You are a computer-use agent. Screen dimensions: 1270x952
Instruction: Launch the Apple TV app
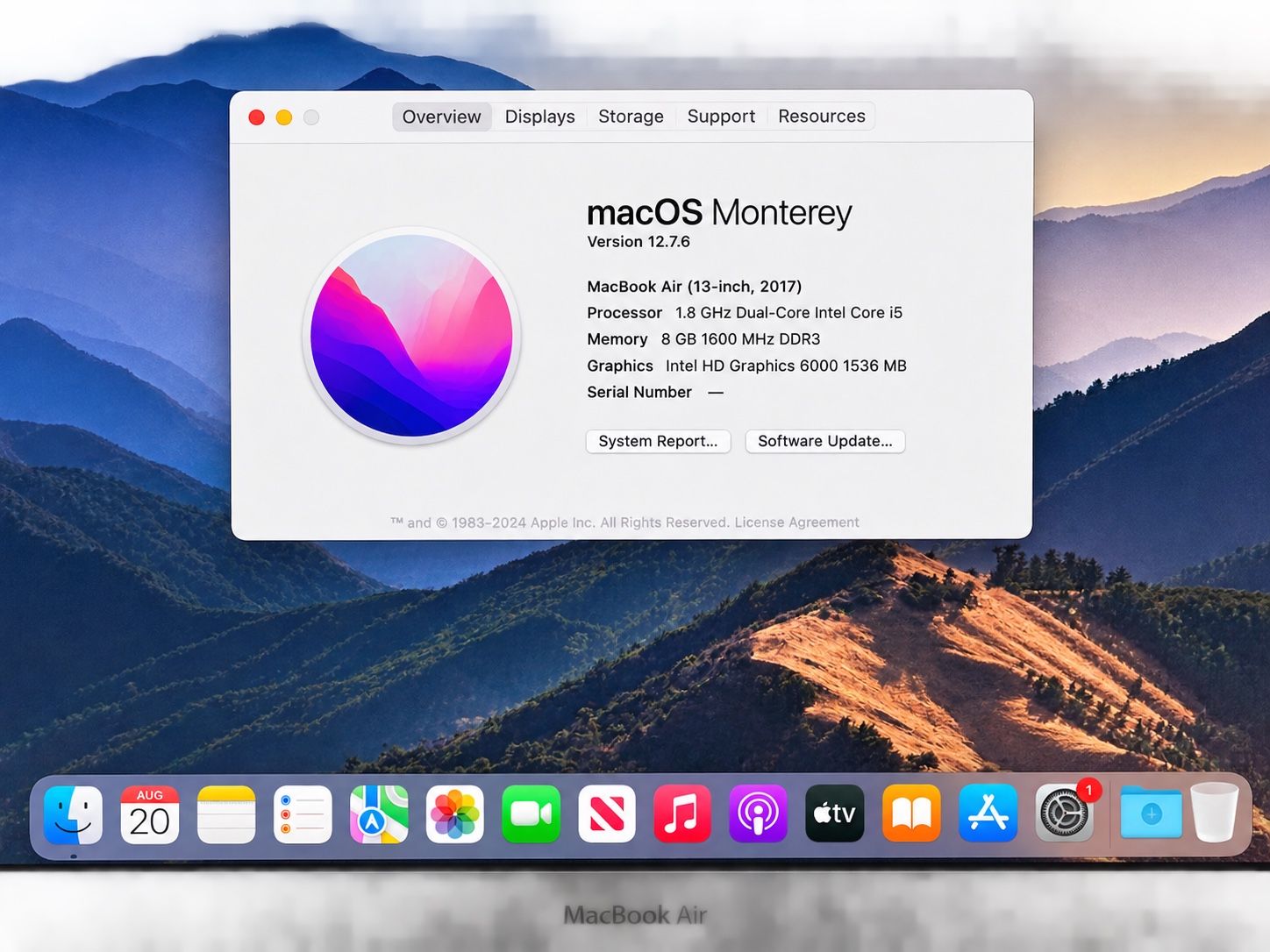[835, 814]
